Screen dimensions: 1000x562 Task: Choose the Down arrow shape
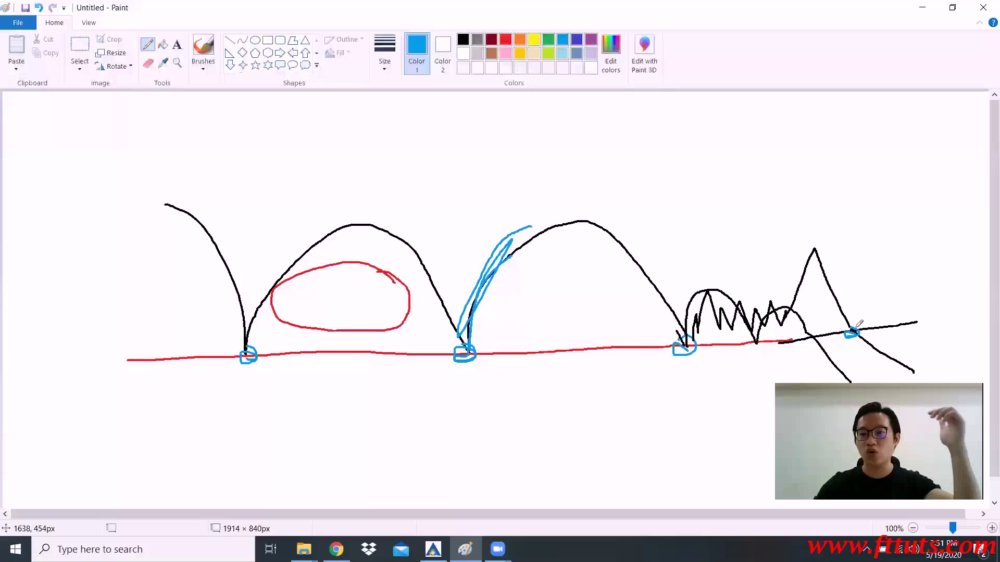pos(230,65)
